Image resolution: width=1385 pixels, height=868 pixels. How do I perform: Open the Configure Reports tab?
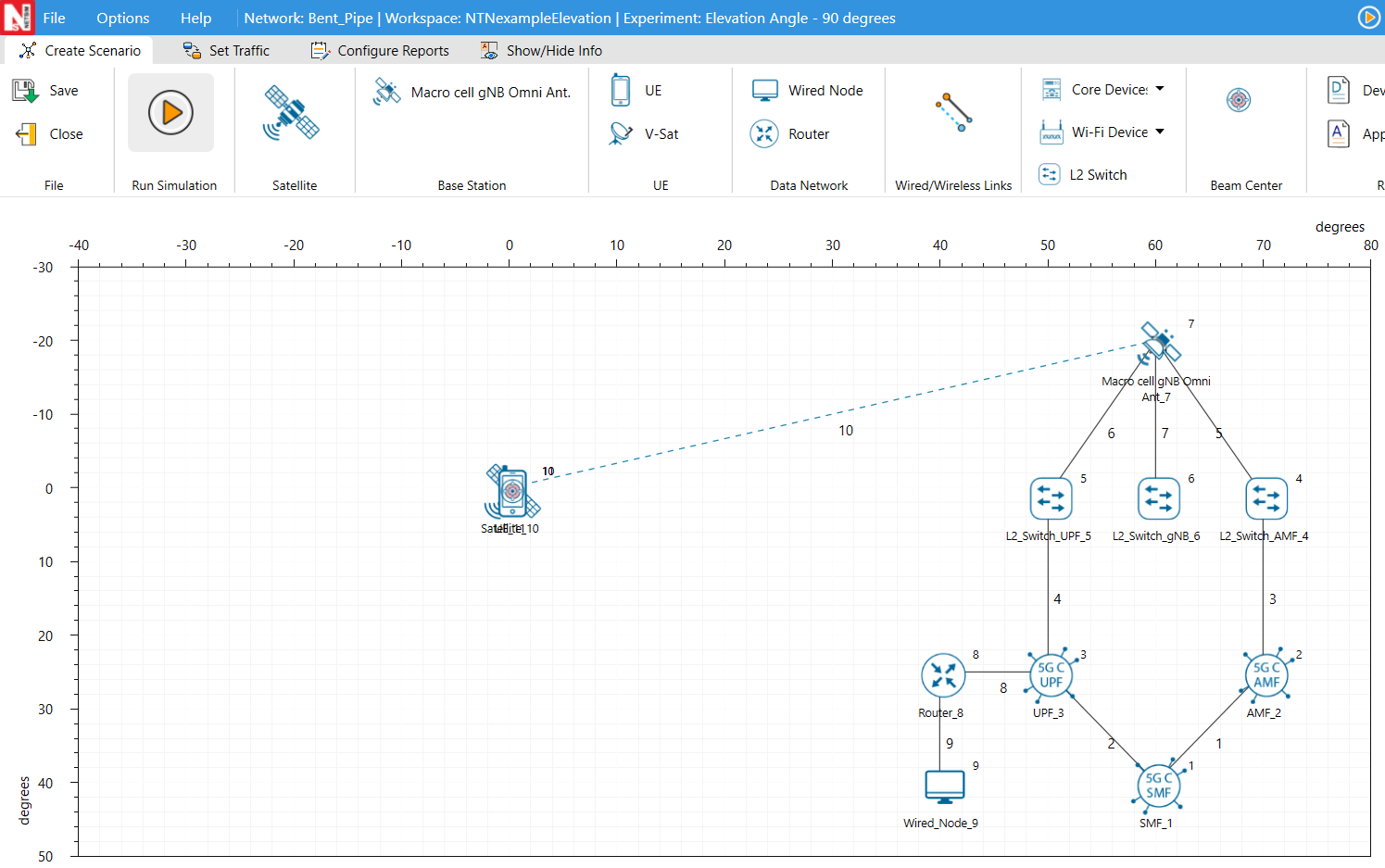381,50
